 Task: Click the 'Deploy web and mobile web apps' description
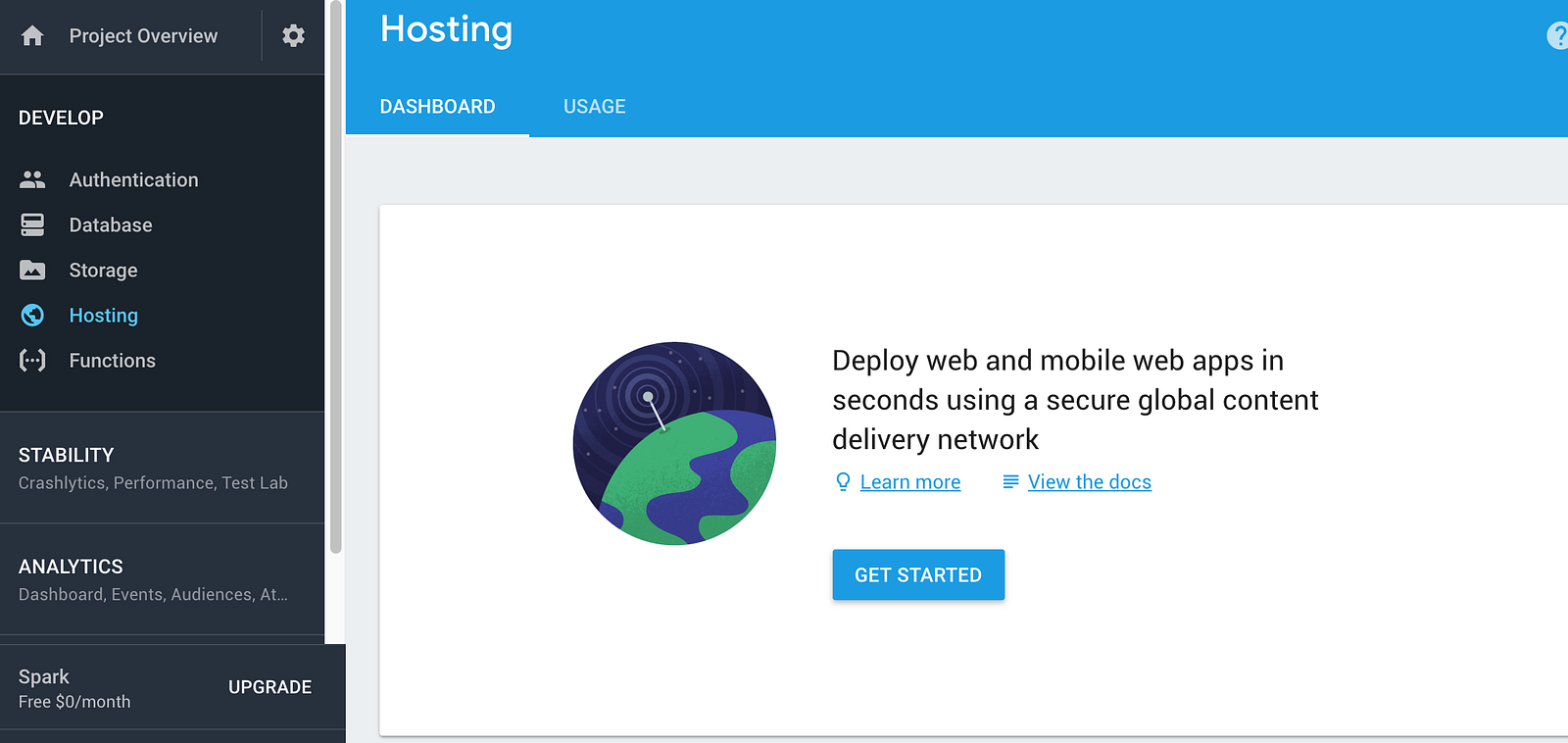click(x=1075, y=400)
